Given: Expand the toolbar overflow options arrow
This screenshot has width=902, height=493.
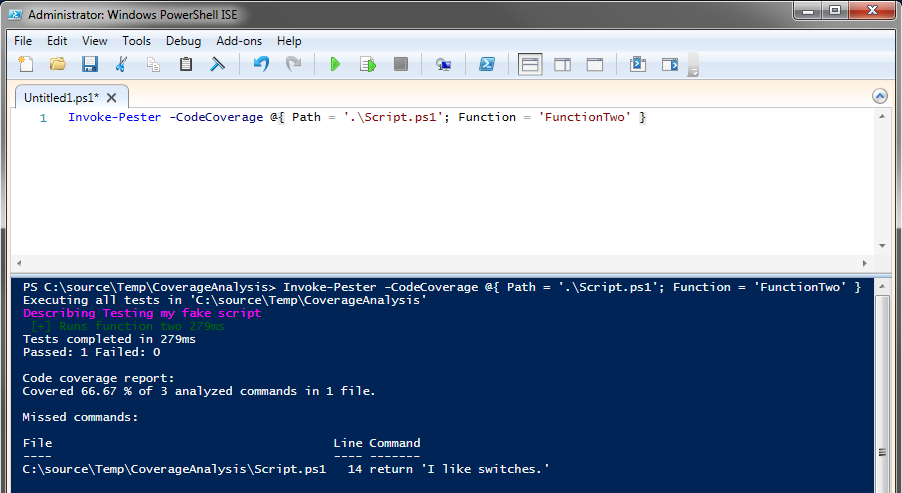Looking at the screenshot, I should [x=693, y=70].
